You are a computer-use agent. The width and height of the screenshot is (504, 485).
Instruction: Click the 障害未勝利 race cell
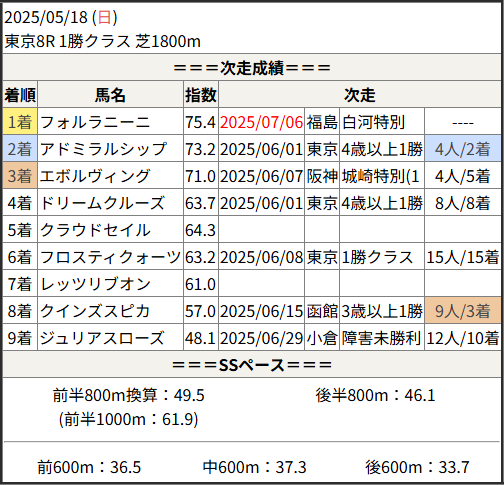click(381, 338)
